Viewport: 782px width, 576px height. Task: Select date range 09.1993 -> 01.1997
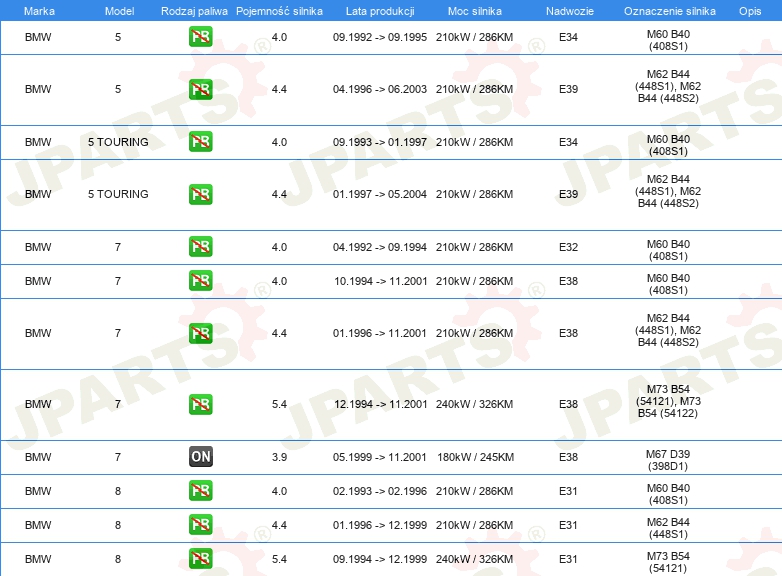point(380,142)
